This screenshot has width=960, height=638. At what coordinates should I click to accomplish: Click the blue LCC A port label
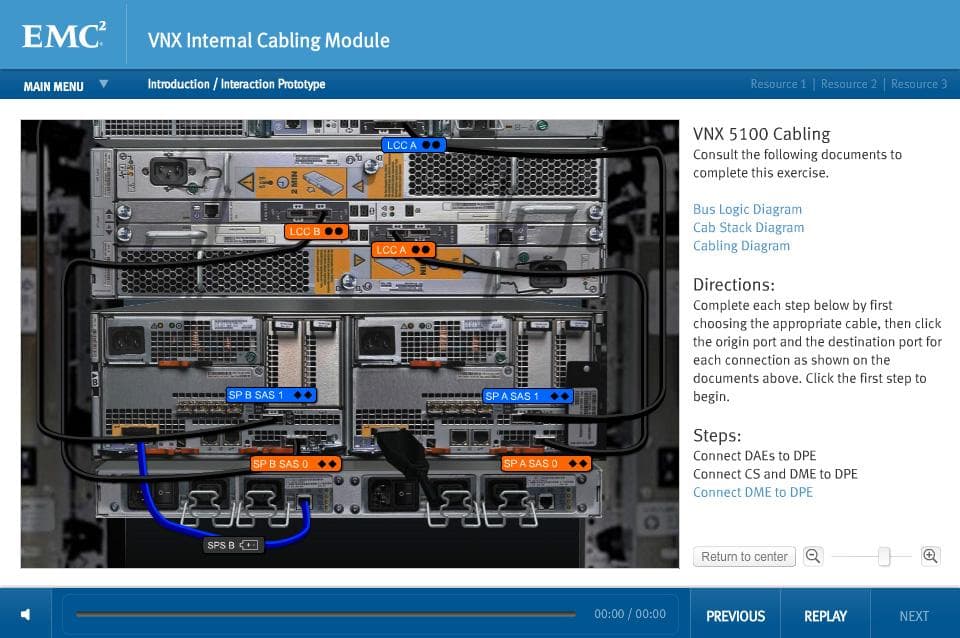click(x=413, y=145)
